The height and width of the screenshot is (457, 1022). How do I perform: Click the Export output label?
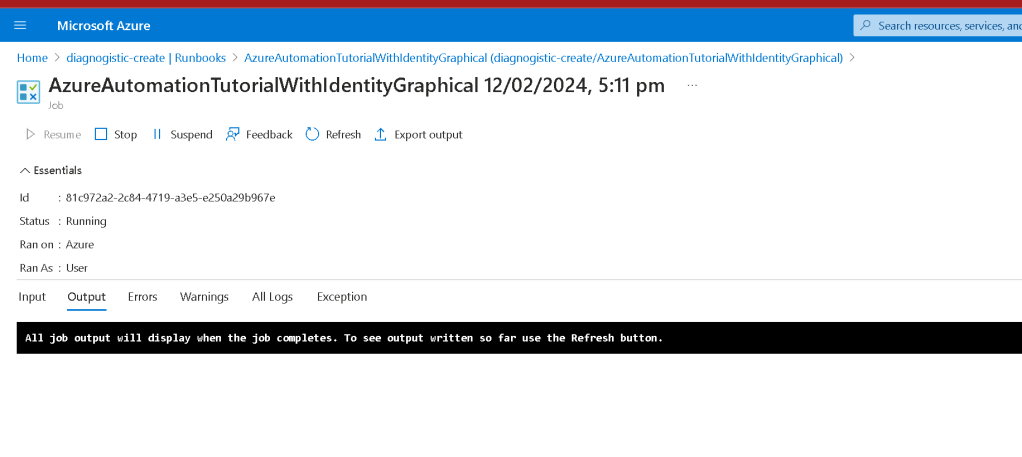[x=428, y=135]
